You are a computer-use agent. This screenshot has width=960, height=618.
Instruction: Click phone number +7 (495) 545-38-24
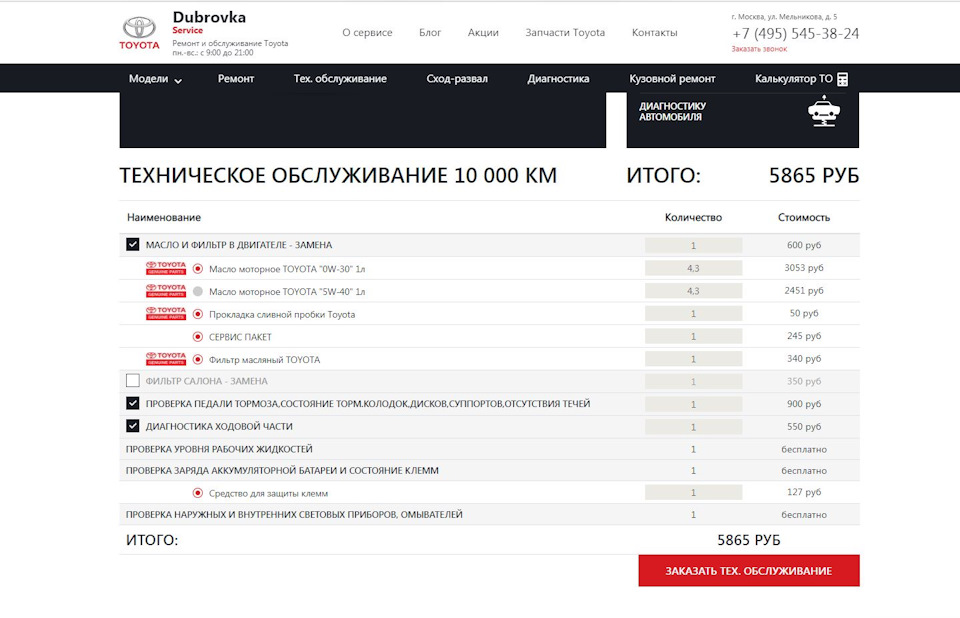[795, 34]
